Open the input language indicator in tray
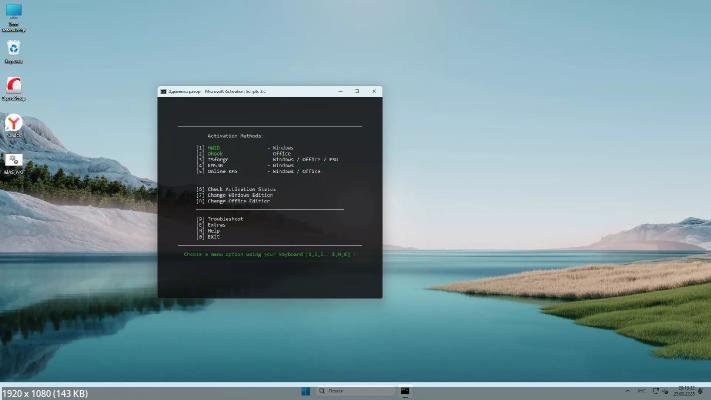 pyautogui.click(x=642, y=391)
